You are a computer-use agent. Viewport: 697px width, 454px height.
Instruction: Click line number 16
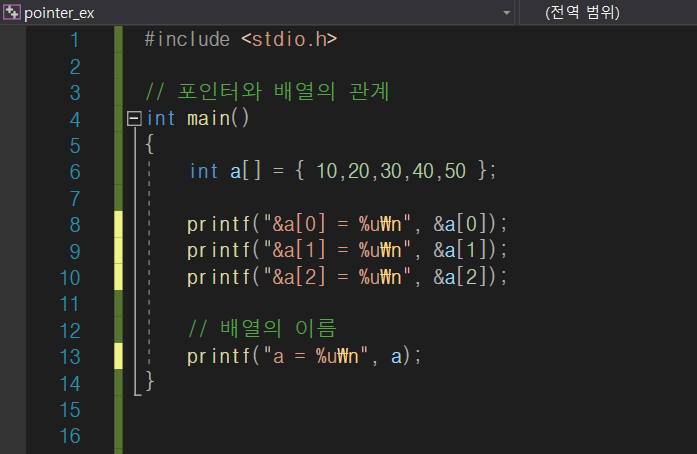click(x=70, y=436)
